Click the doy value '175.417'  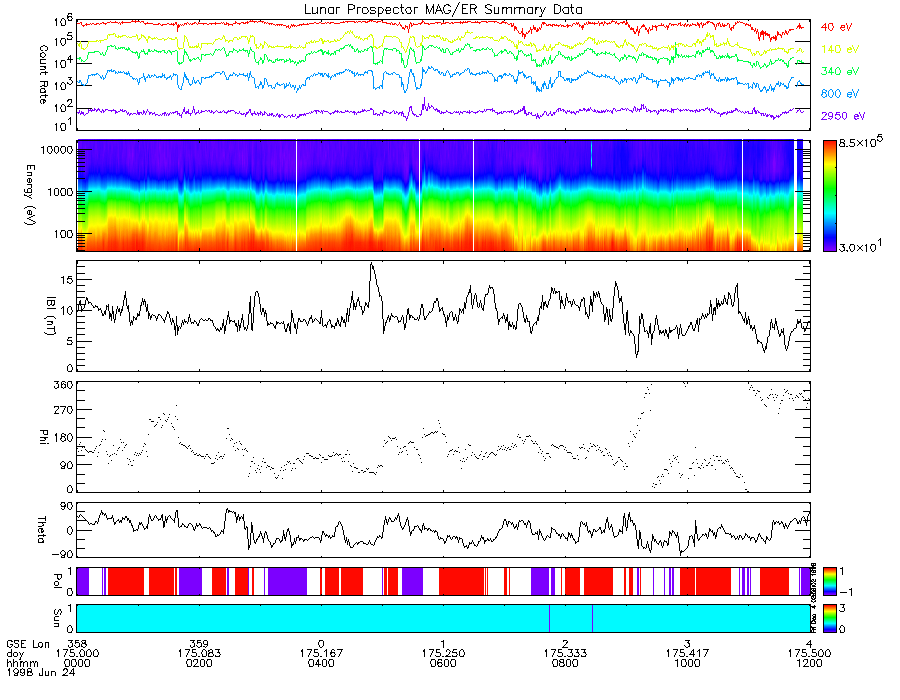(x=687, y=654)
